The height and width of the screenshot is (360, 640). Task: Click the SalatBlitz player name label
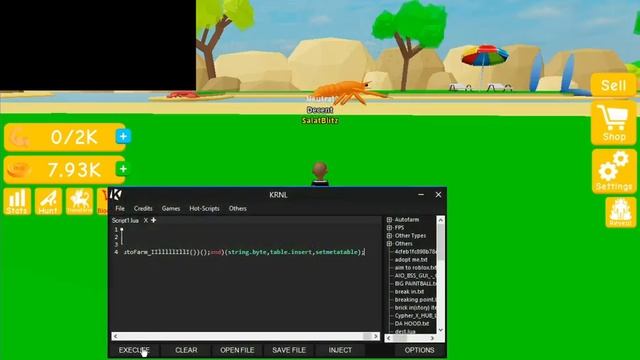(320, 120)
